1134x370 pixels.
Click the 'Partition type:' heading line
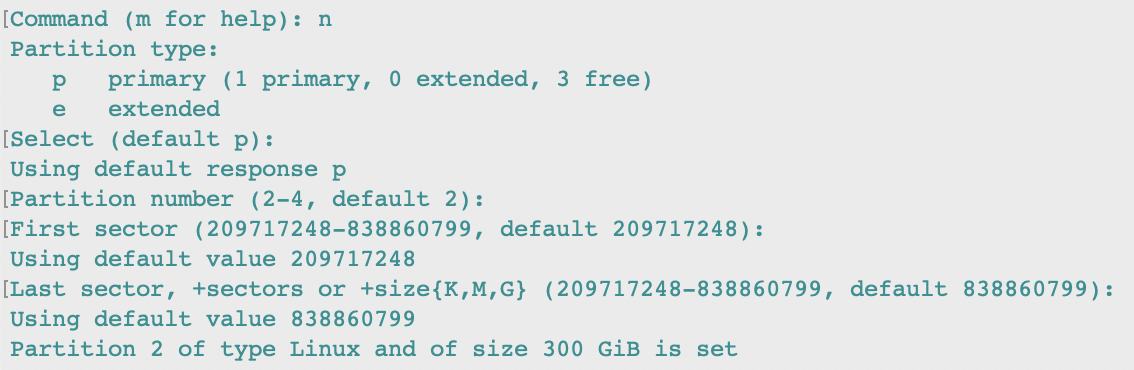[x=114, y=50]
